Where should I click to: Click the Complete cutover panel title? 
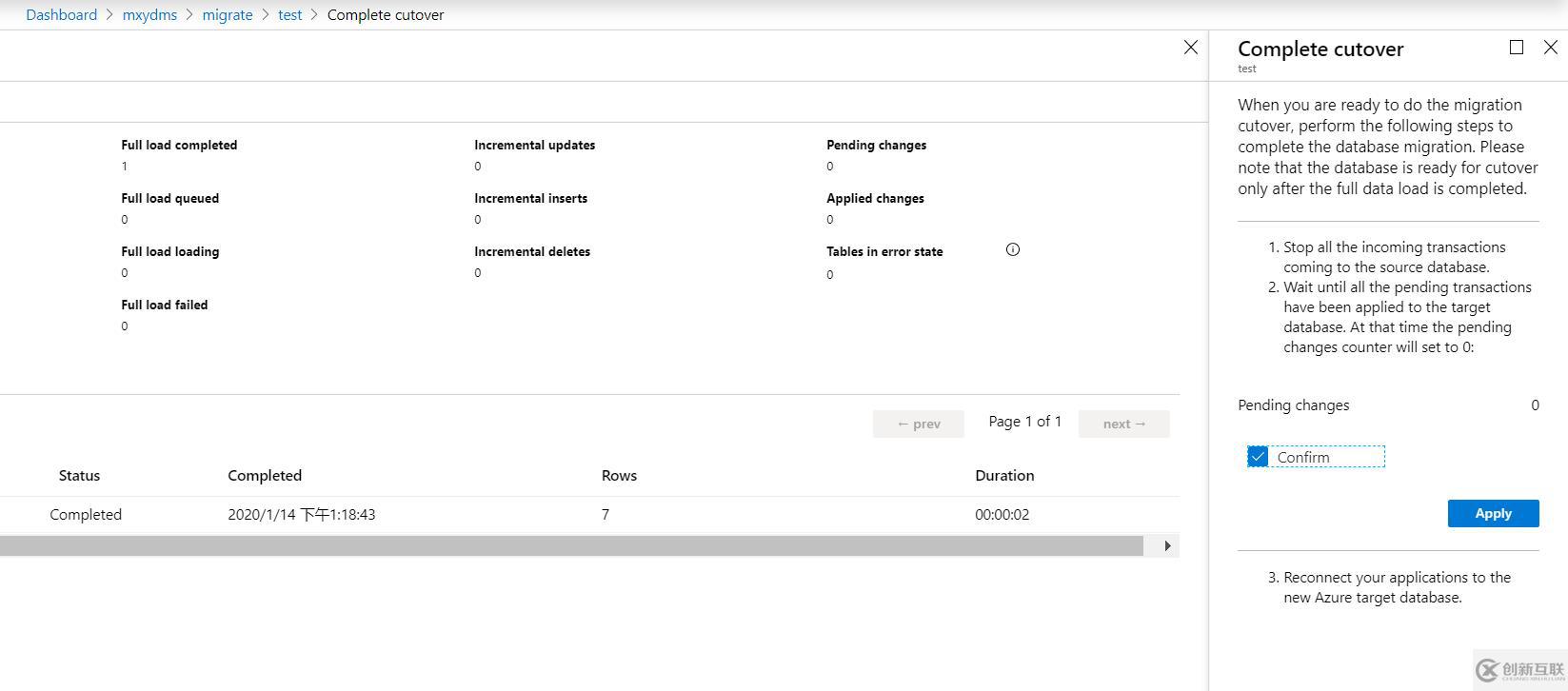1320,49
